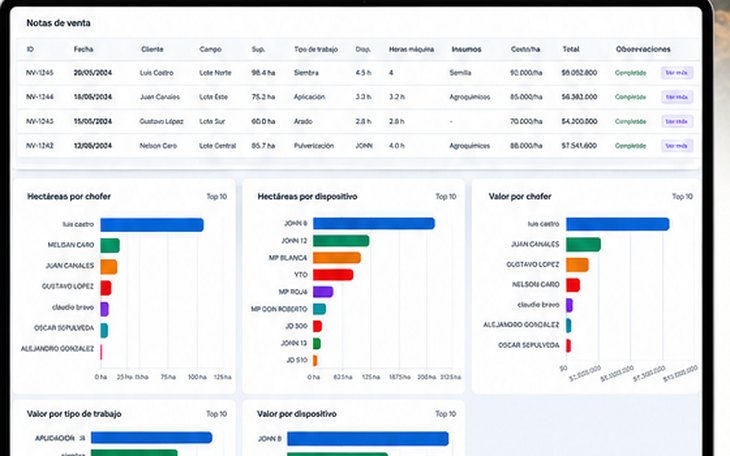This screenshot has height=456, width=730.
Task: Open 'Ver más' button in NV-1244 row
Action: (677, 97)
